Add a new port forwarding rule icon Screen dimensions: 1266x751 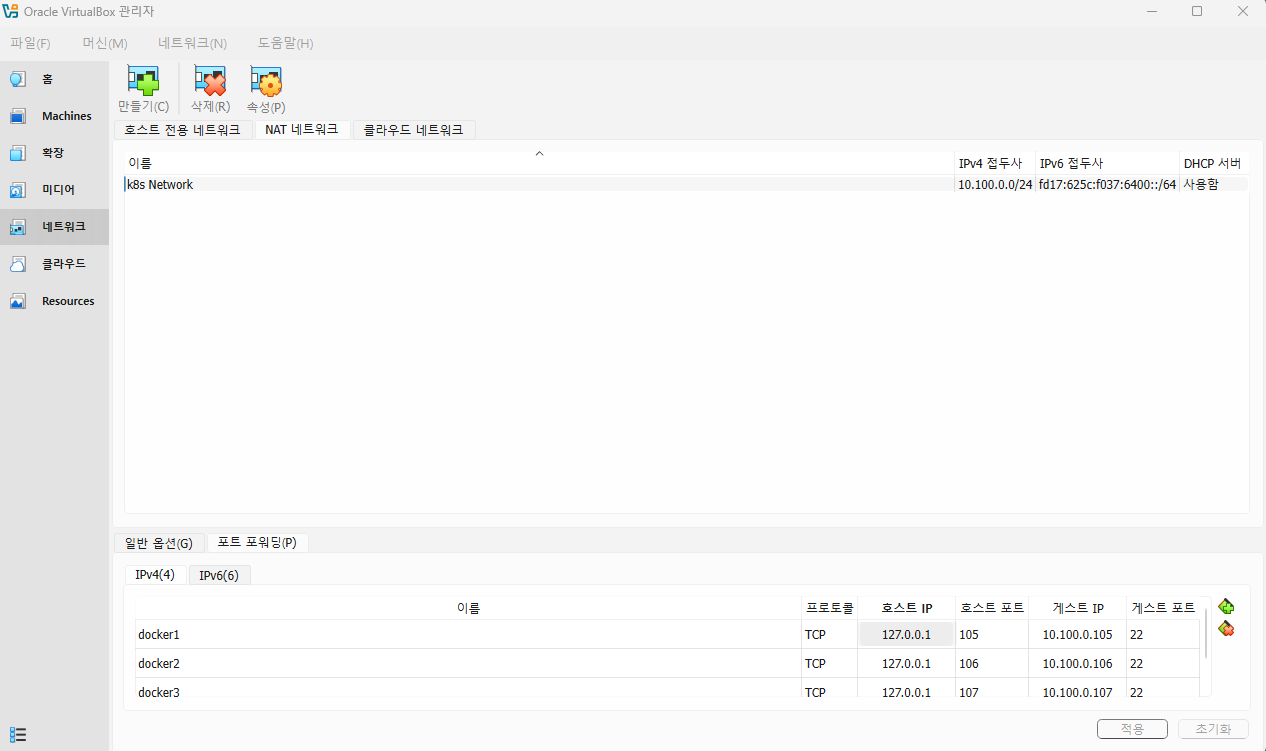1226,606
